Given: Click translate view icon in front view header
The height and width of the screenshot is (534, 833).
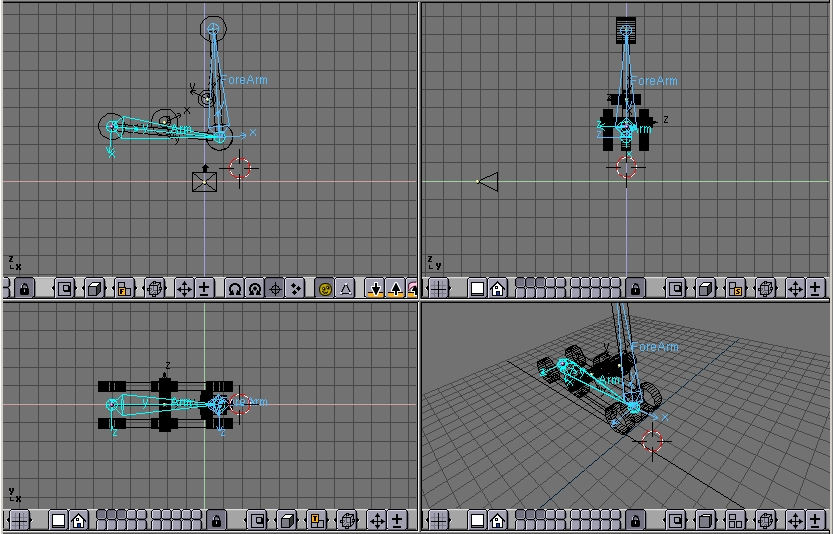Looking at the screenshot, I should click(184, 288).
